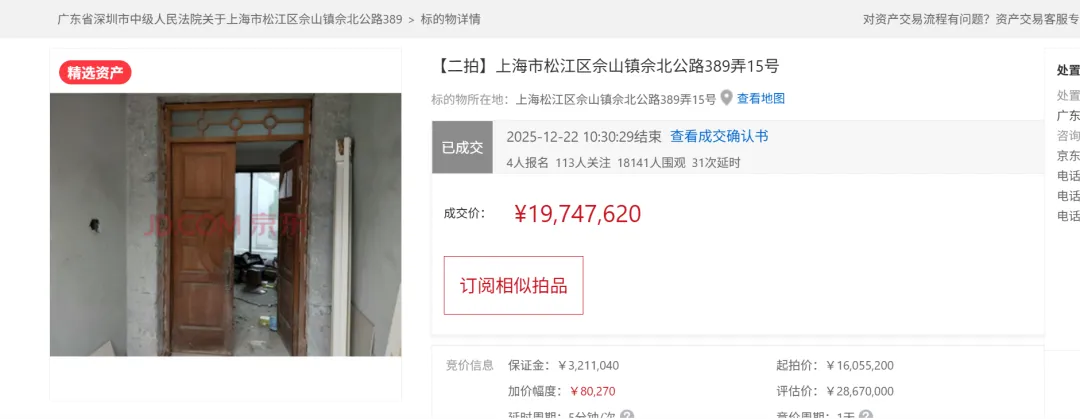Click the map pin icon beside the address
This screenshot has width=1080, height=419.
(726, 99)
